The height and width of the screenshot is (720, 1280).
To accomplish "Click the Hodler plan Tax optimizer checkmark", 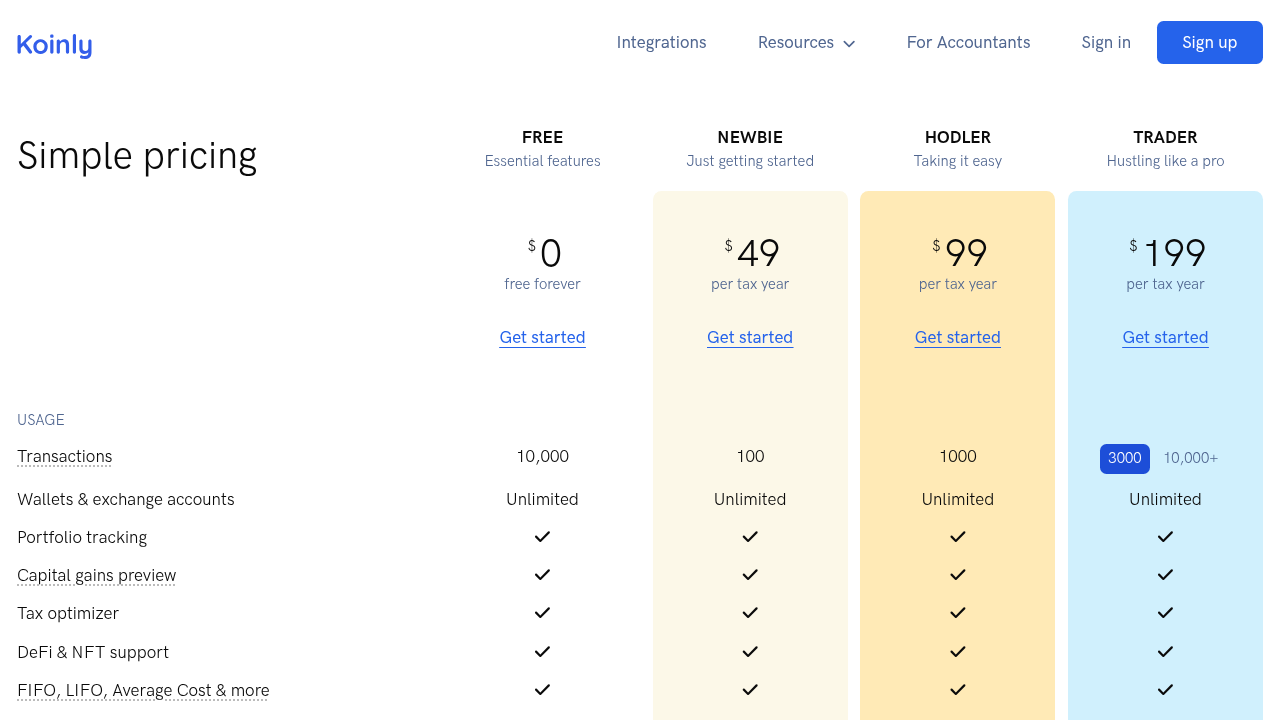I will (x=958, y=613).
